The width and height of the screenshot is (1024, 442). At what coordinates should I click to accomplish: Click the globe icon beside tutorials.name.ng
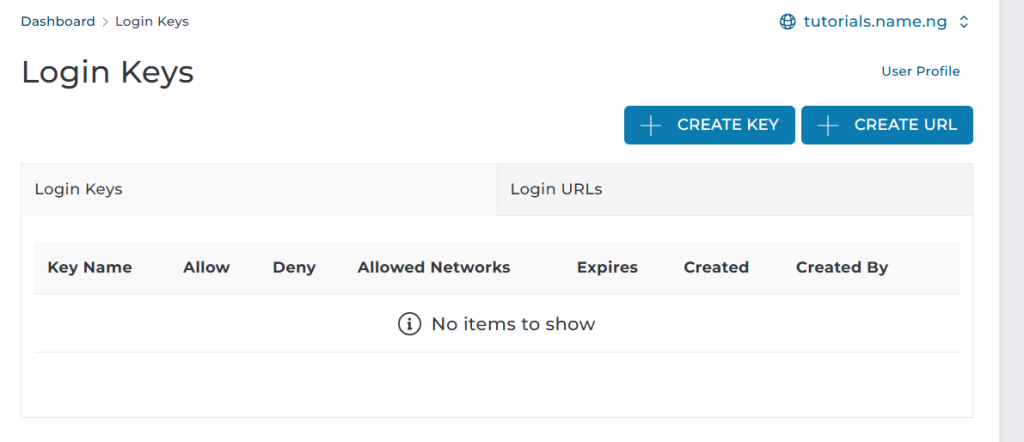pos(788,22)
